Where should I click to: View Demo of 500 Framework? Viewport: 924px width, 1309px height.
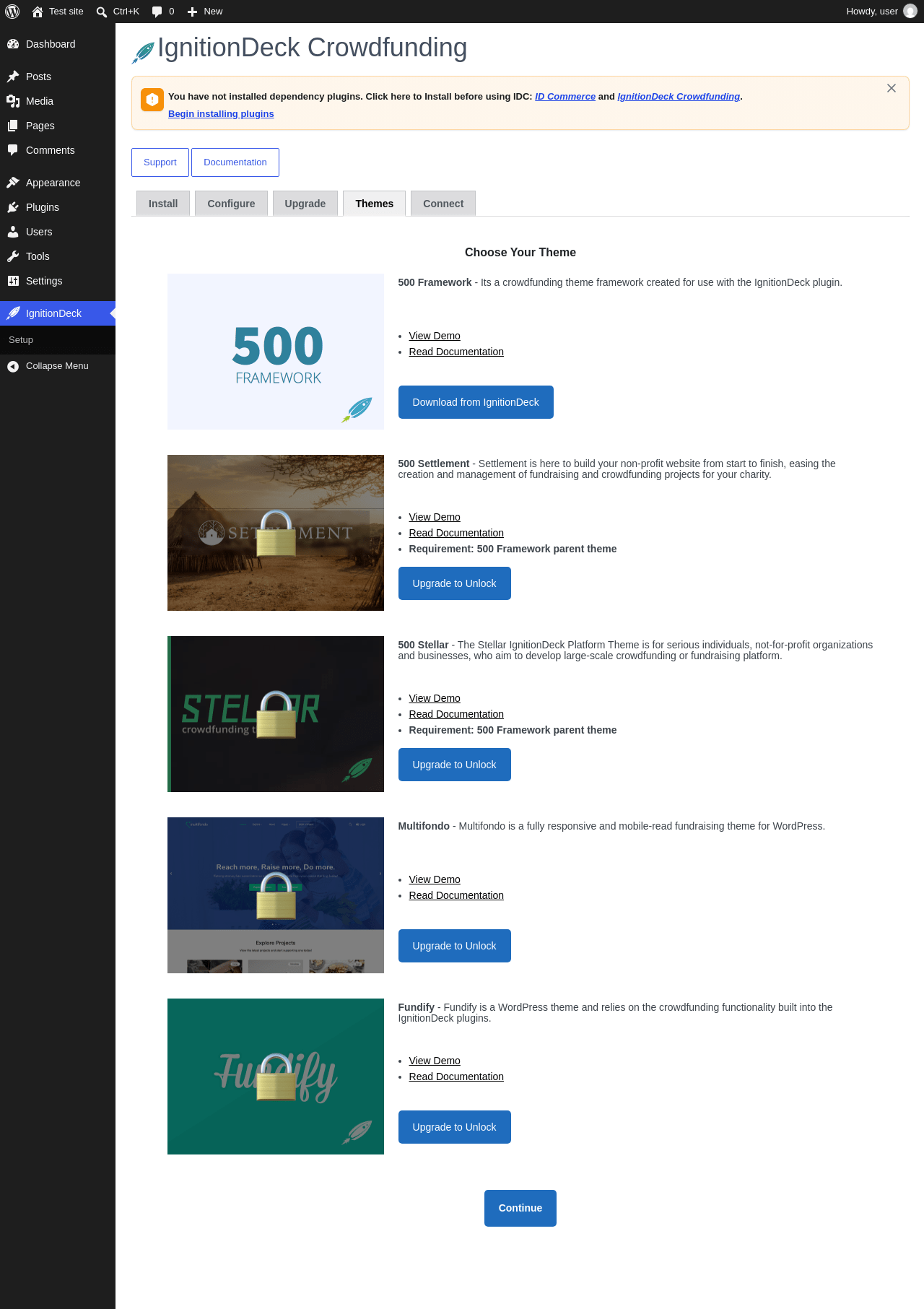point(435,336)
